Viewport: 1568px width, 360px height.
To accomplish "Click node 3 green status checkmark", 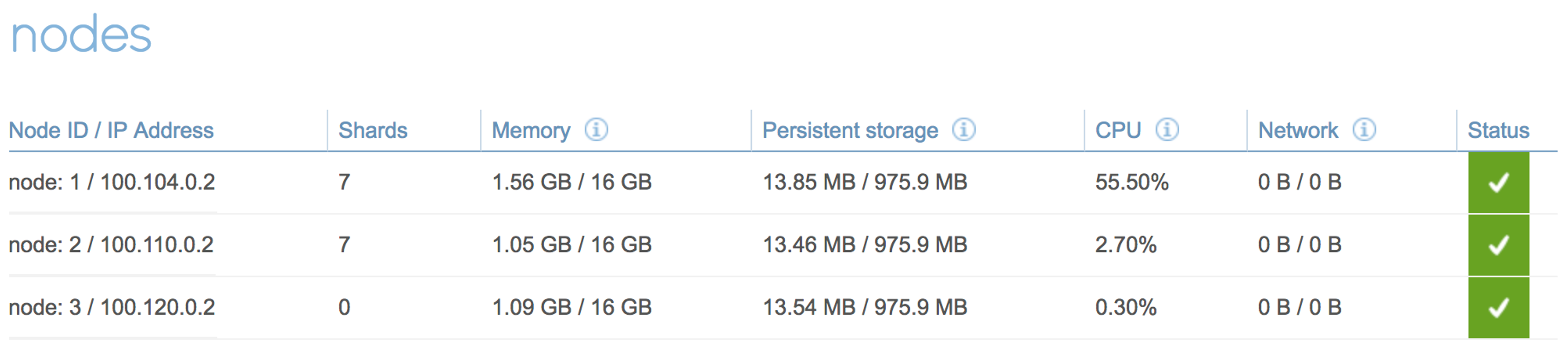I will (x=1498, y=308).
